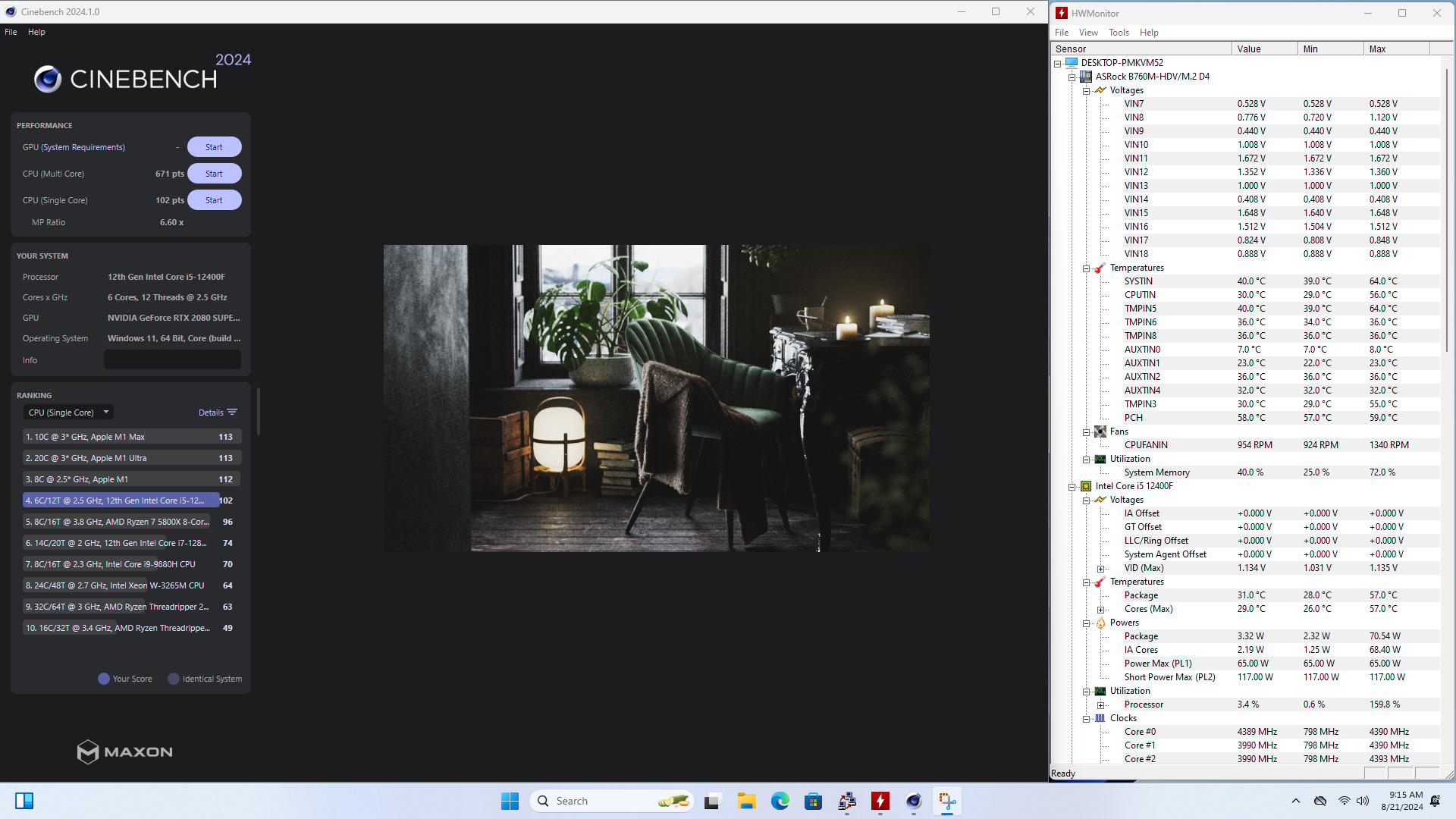
Task: Open HWMonitor File menu
Action: (1062, 33)
